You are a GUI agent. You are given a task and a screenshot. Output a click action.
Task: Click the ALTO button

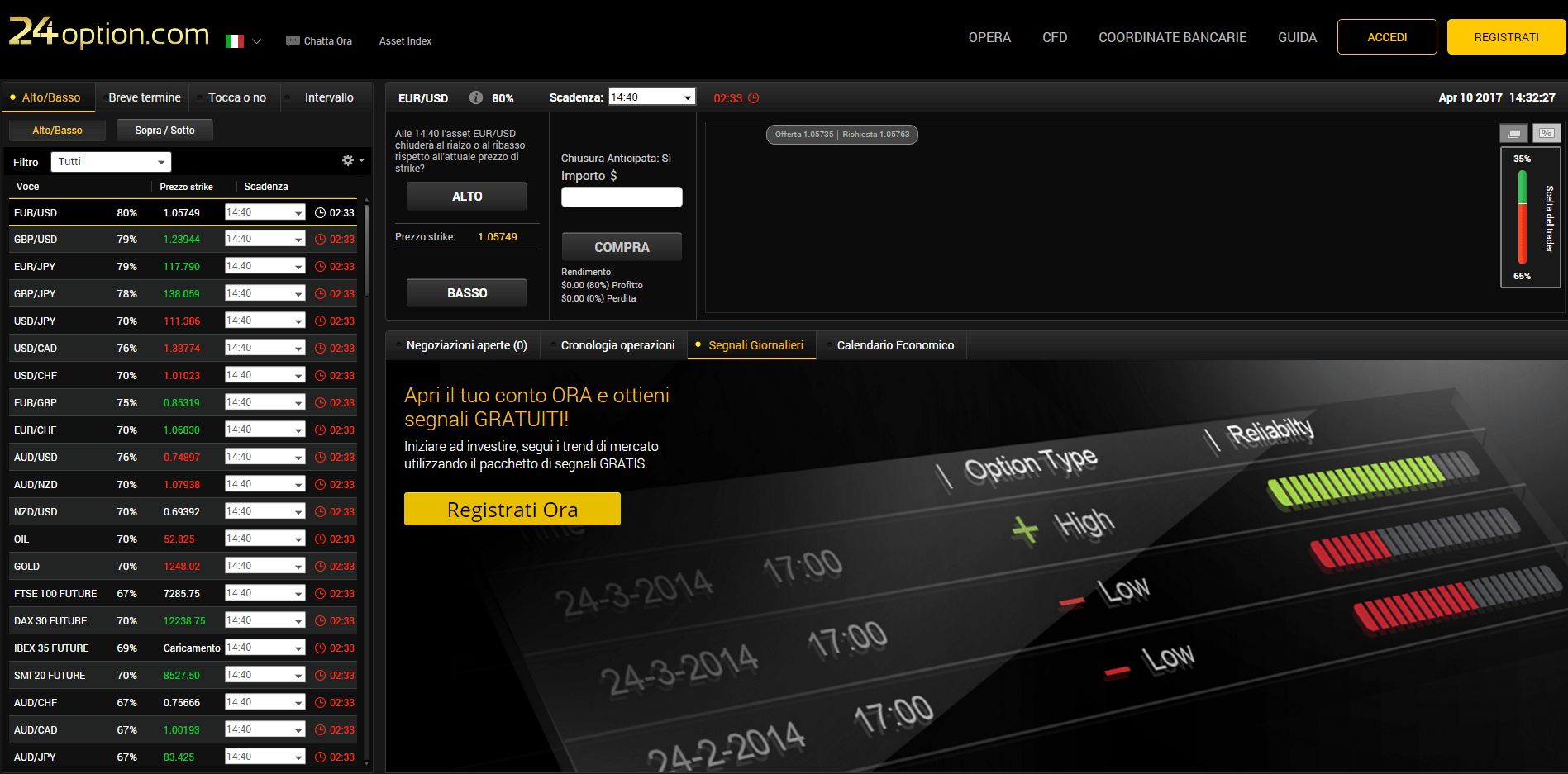tap(466, 197)
